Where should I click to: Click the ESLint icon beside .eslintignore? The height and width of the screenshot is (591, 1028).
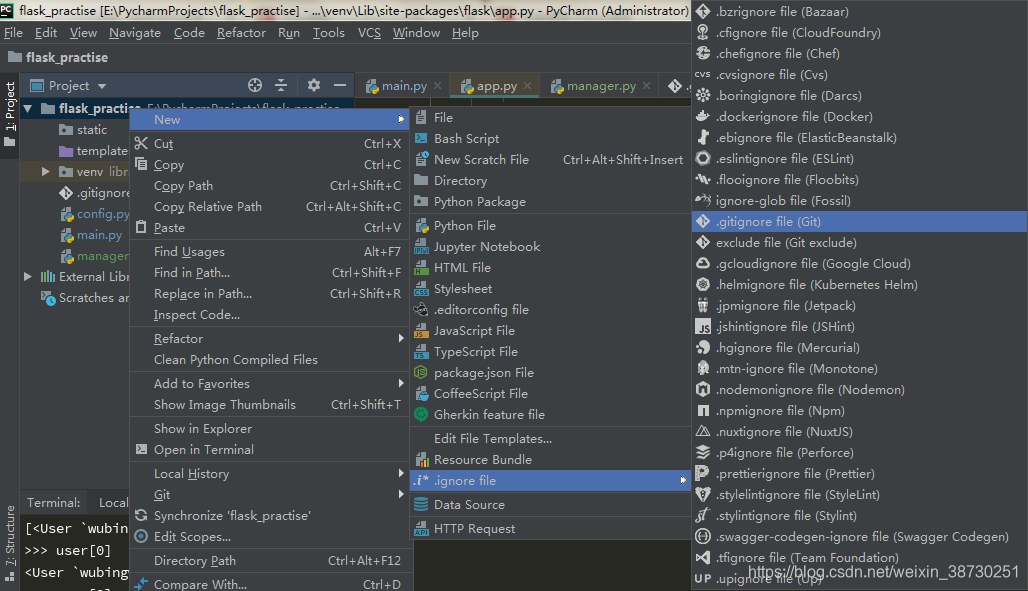click(x=703, y=158)
